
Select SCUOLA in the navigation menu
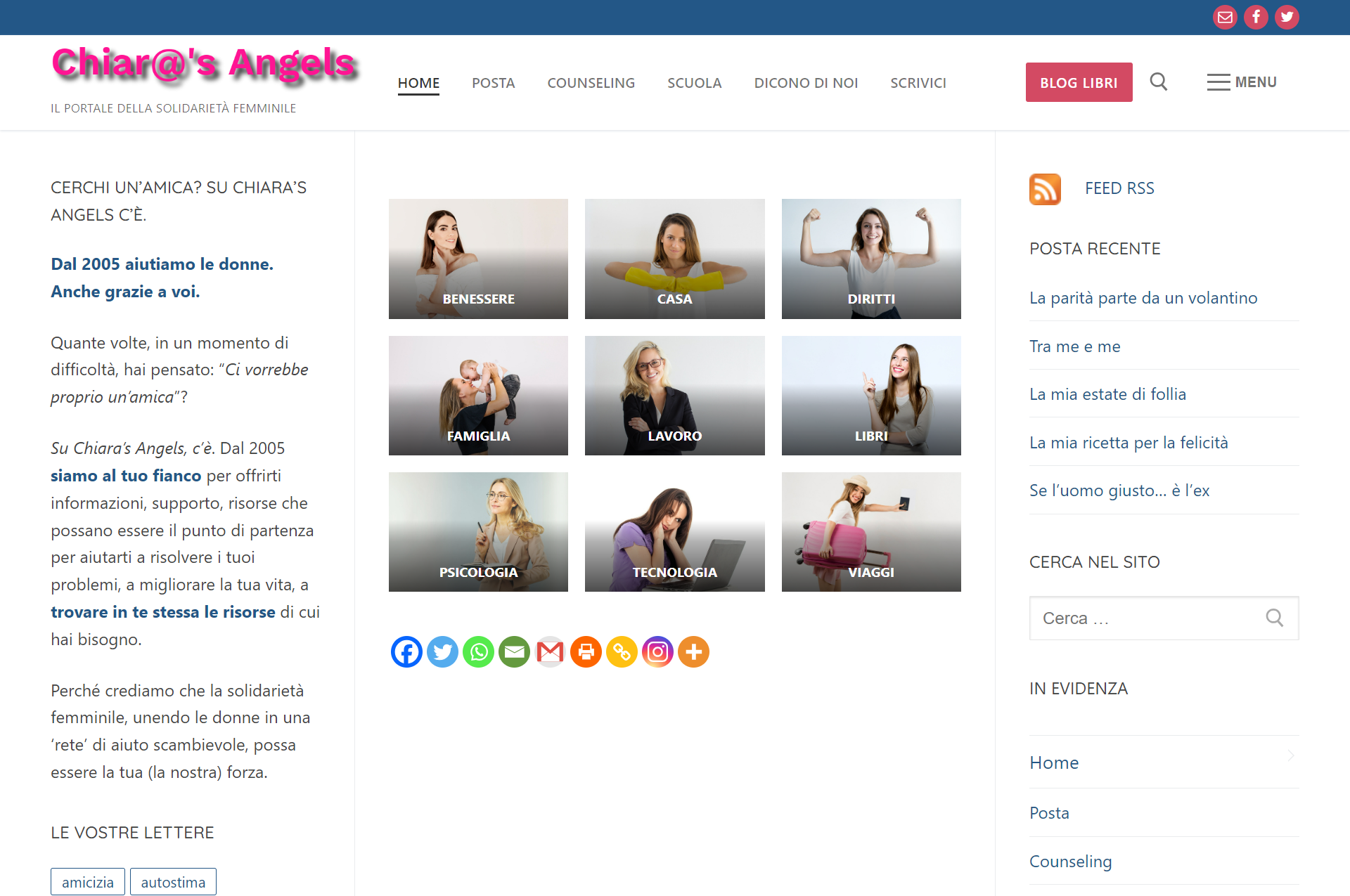point(695,83)
